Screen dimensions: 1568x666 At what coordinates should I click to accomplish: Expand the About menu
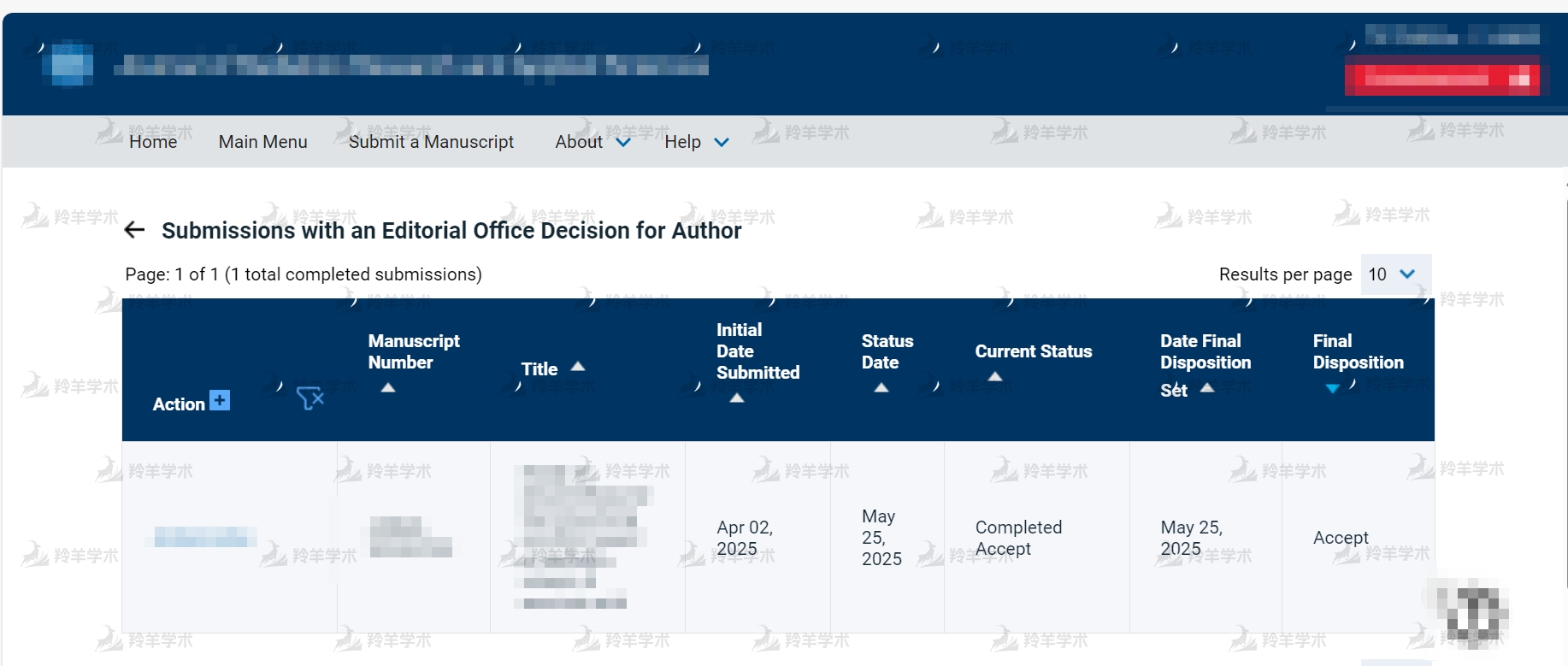point(592,142)
